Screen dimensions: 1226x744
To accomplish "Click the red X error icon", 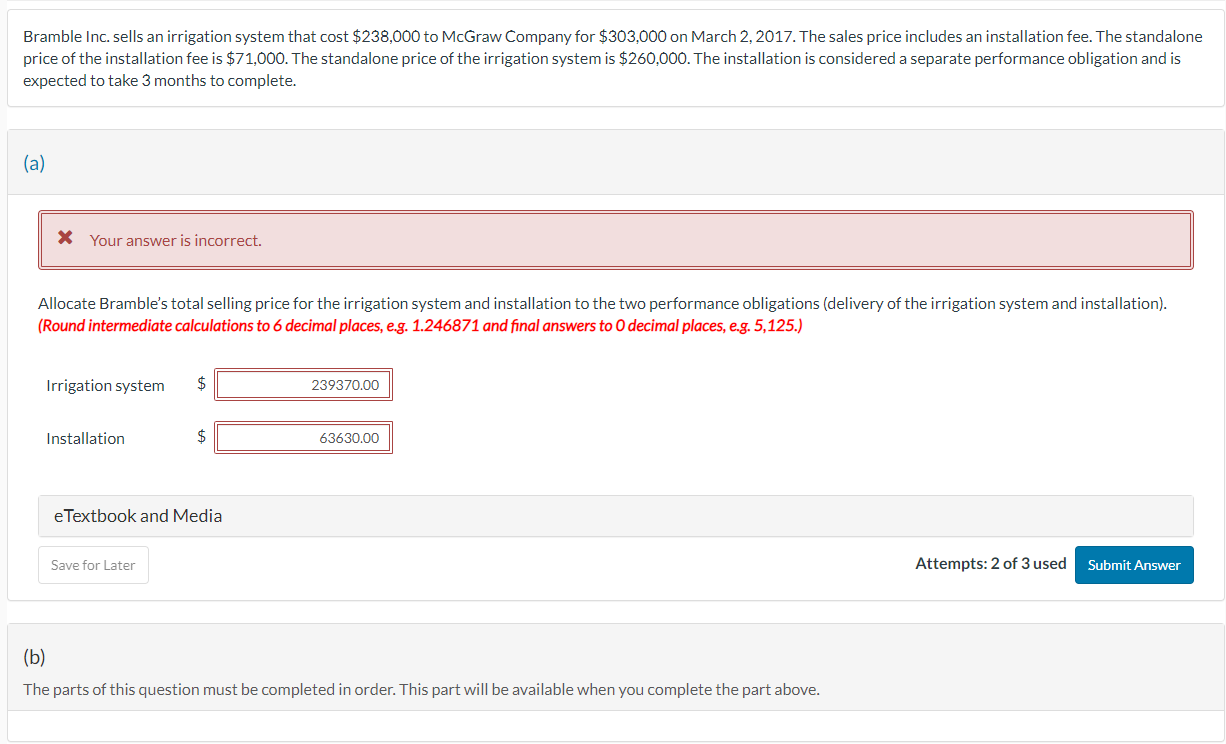I will (65, 238).
